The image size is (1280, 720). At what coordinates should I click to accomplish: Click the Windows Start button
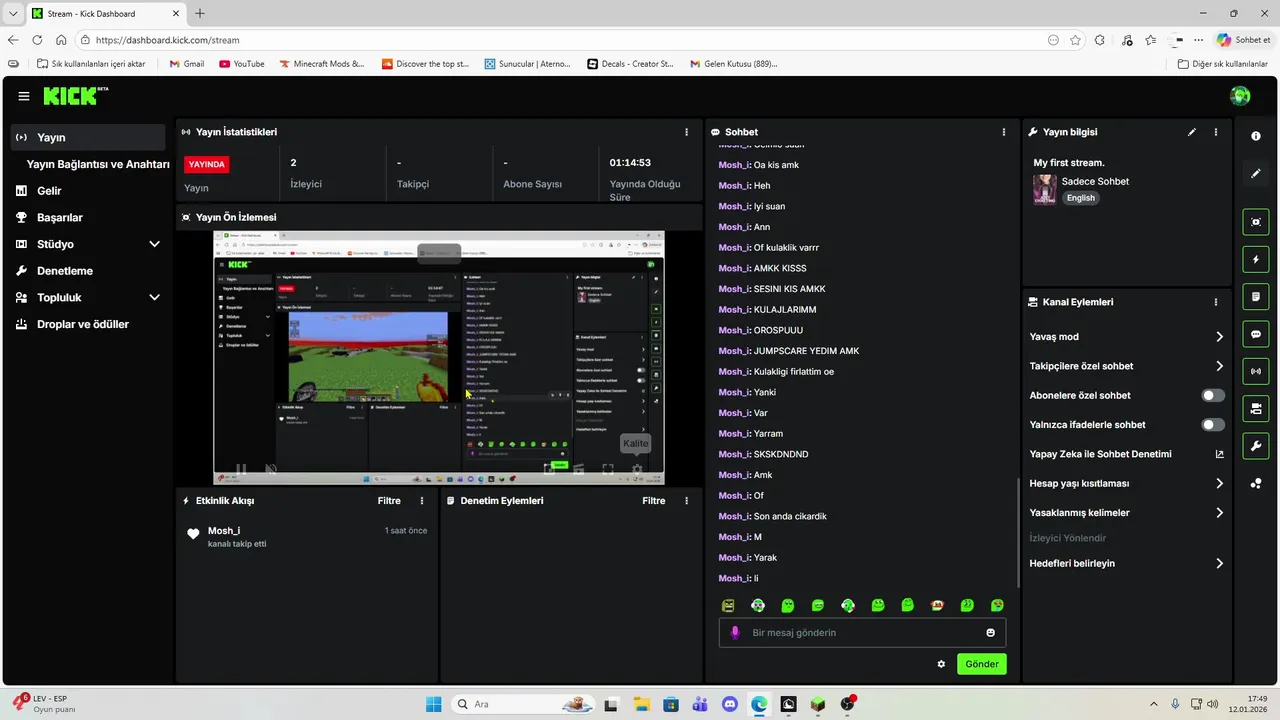coord(433,704)
